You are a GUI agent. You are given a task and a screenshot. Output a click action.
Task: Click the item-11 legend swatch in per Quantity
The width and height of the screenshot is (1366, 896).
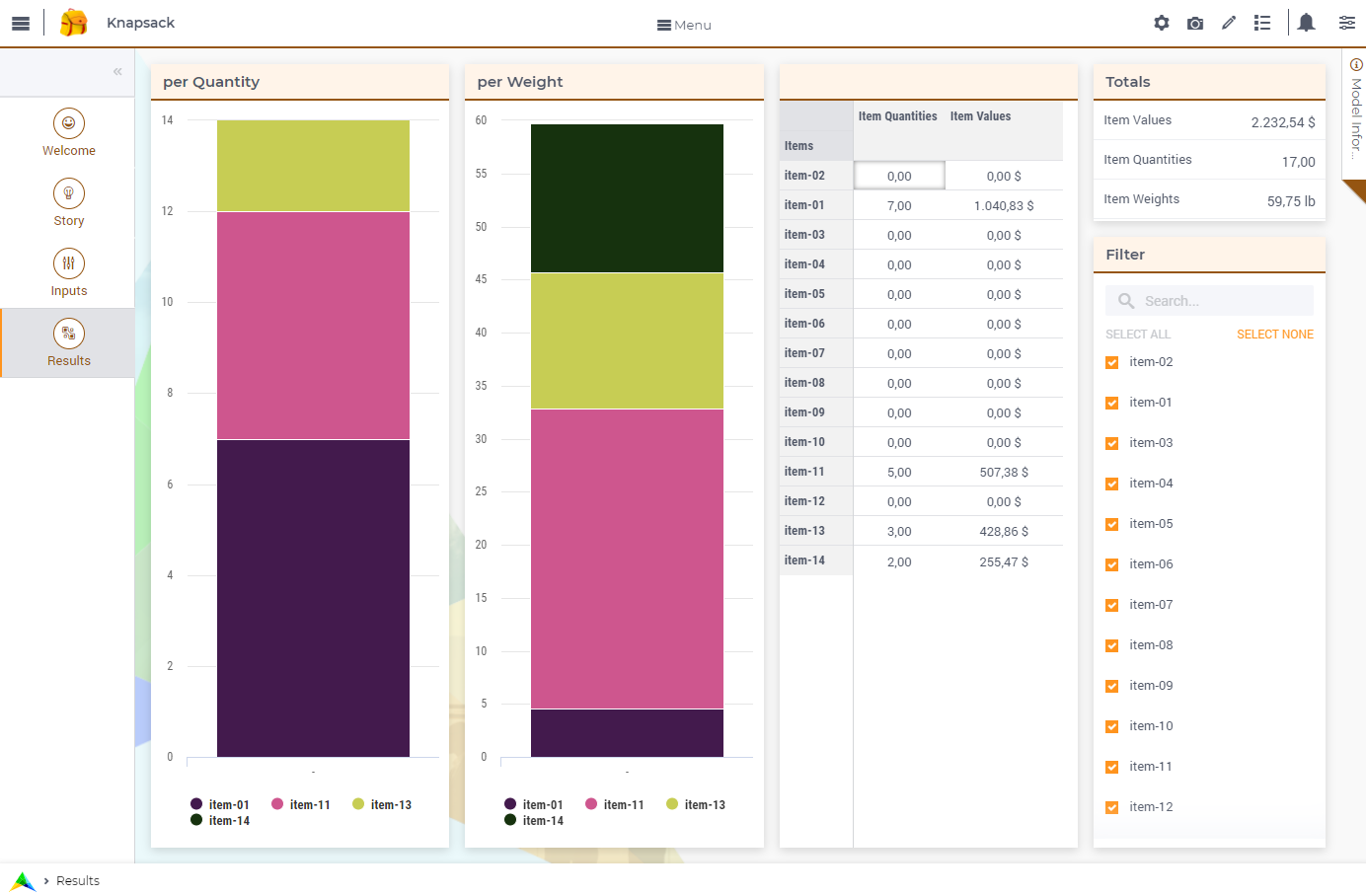click(277, 804)
